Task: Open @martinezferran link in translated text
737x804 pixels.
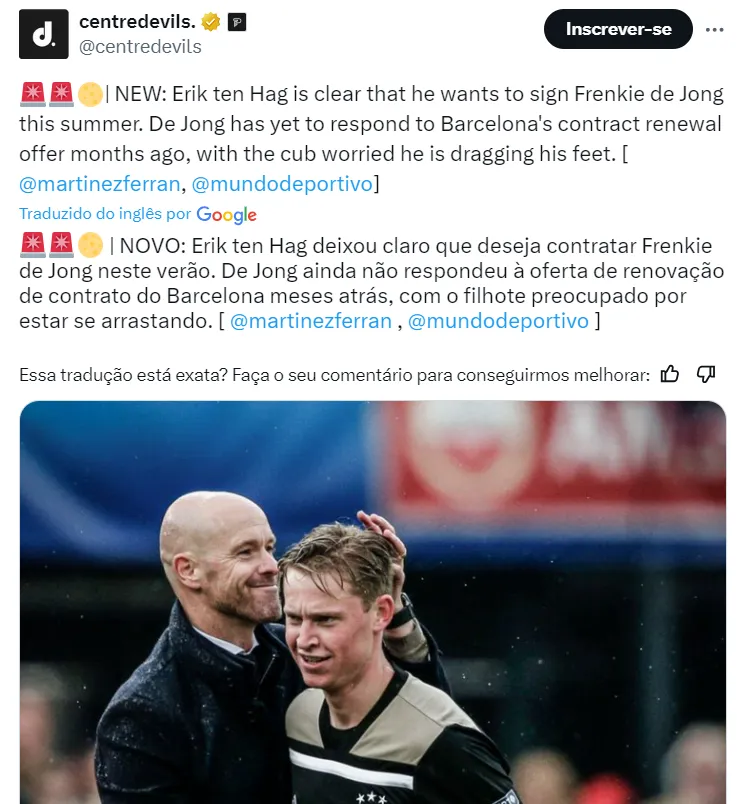Action: (311, 321)
